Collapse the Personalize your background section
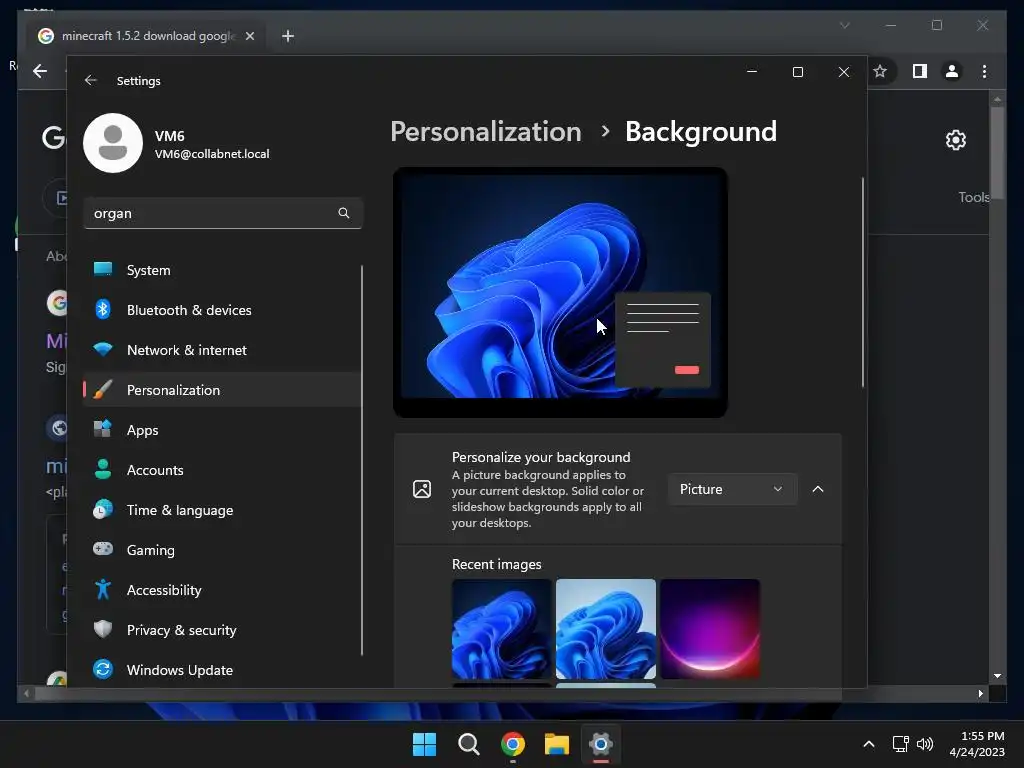This screenshot has height=768, width=1024. tap(818, 489)
